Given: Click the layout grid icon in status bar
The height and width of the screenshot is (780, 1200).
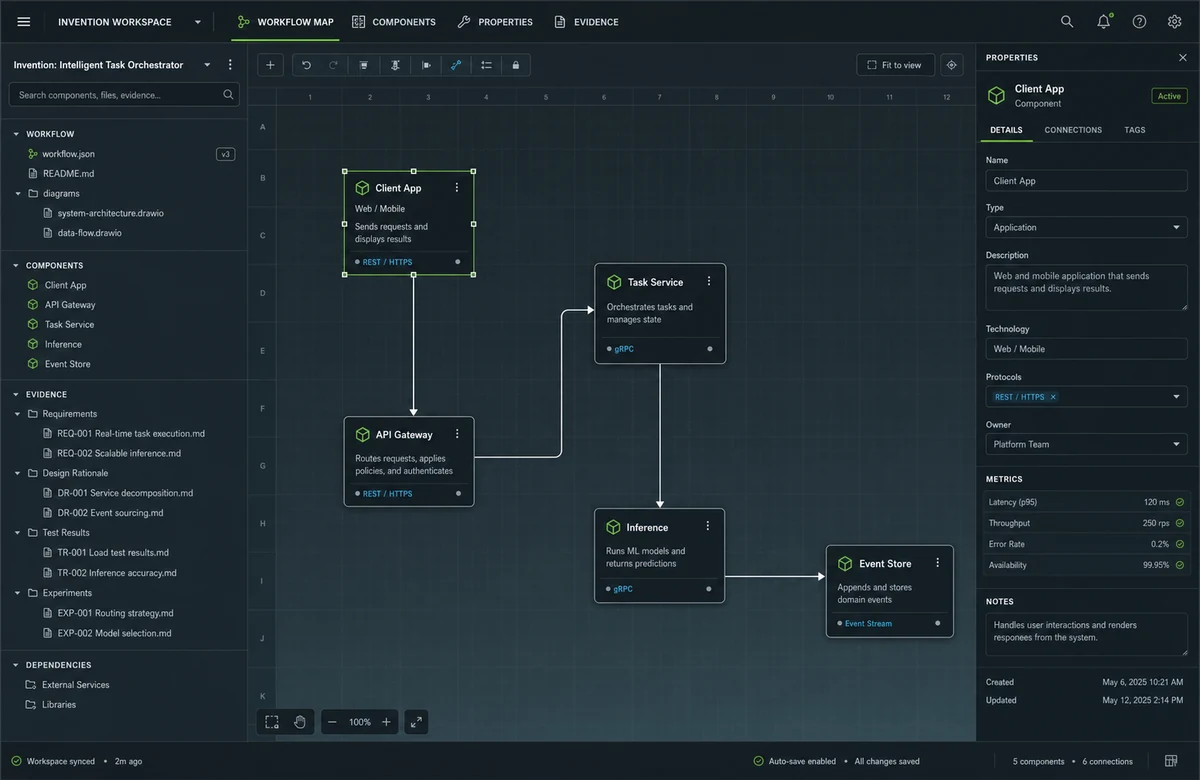Looking at the screenshot, I should click(x=1171, y=761).
